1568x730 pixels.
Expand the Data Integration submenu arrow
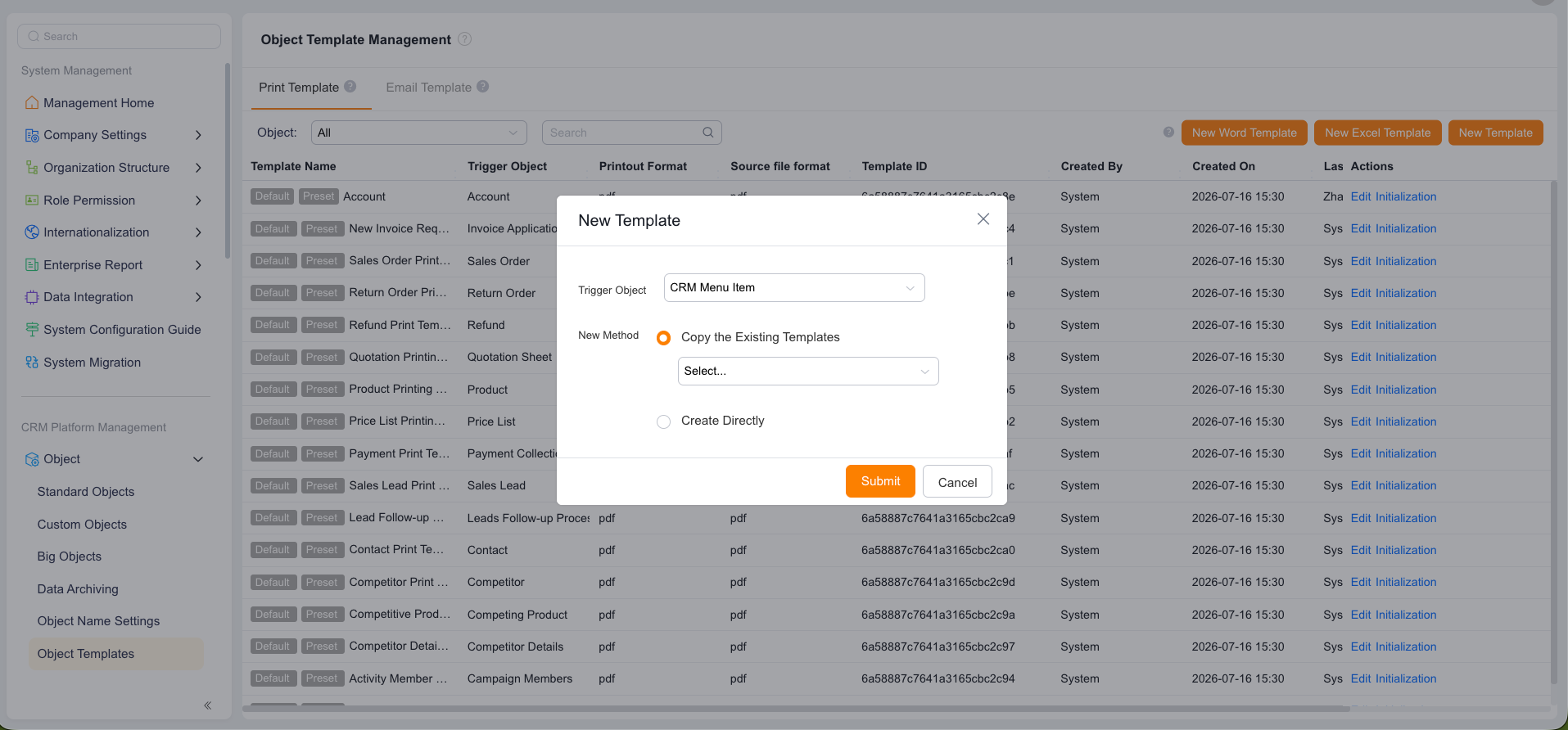[x=198, y=297]
